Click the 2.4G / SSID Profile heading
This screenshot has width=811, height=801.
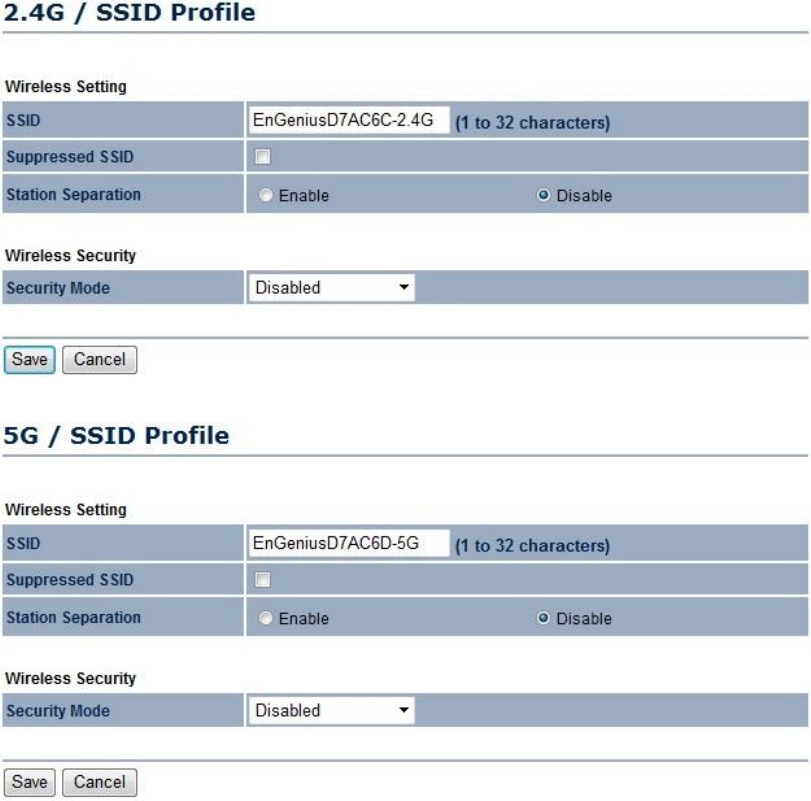129,12
